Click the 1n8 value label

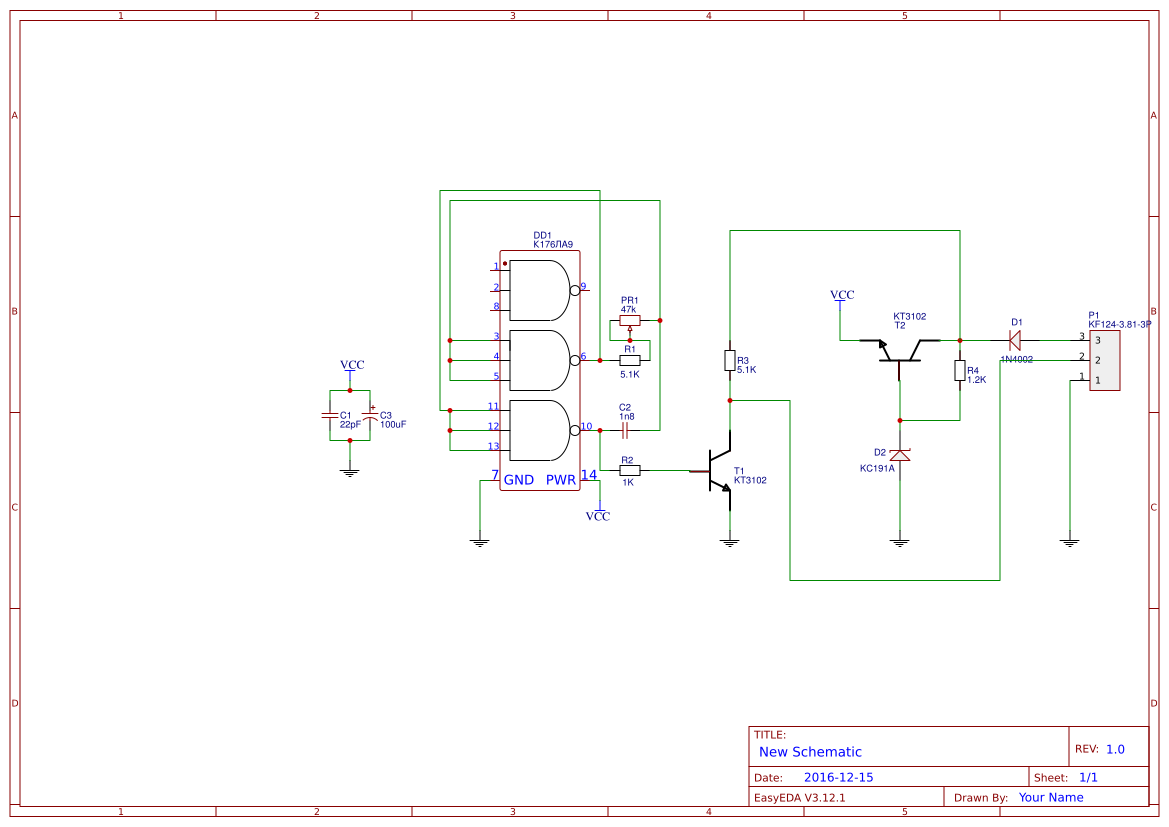627,417
